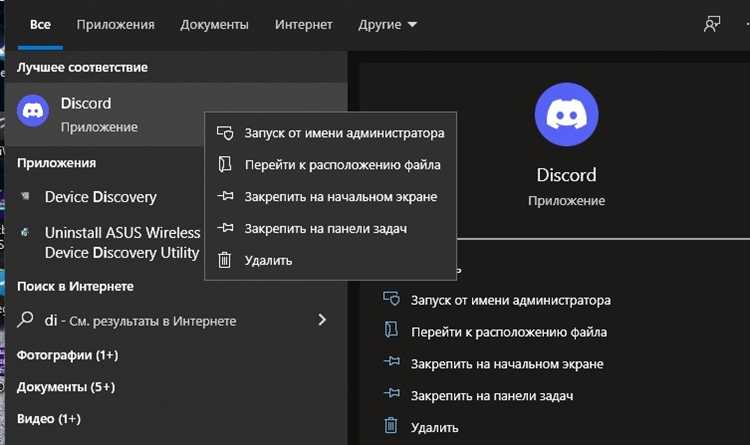Image resolution: width=750 pixels, height=445 pixels.
Task: Click start screen pin icon in right pane
Action: coord(391,362)
